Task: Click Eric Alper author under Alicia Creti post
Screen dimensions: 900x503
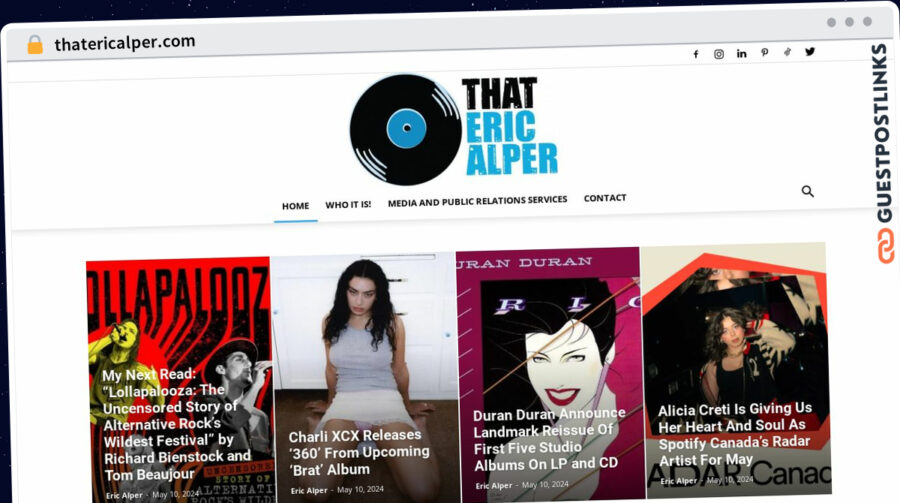Action: (x=678, y=481)
